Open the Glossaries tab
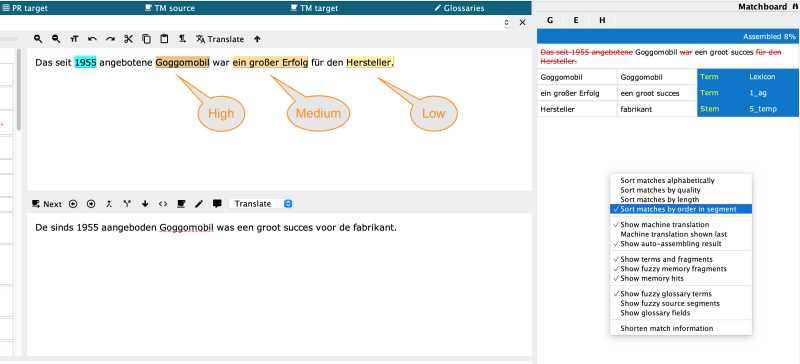The image size is (800, 364). tap(459, 8)
